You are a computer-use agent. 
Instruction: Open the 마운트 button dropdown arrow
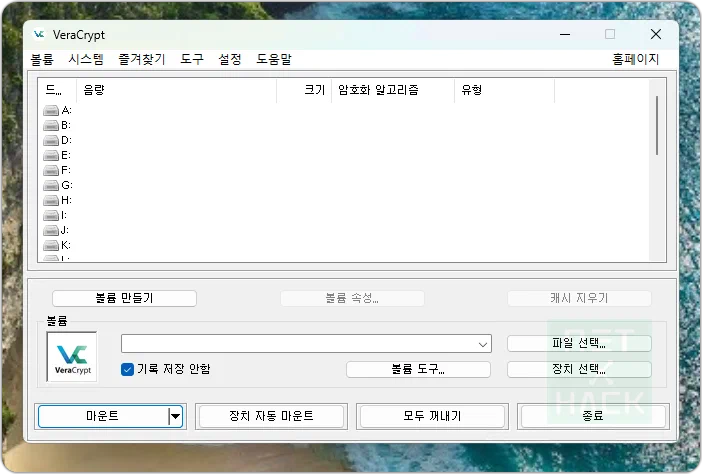(x=176, y=417)
